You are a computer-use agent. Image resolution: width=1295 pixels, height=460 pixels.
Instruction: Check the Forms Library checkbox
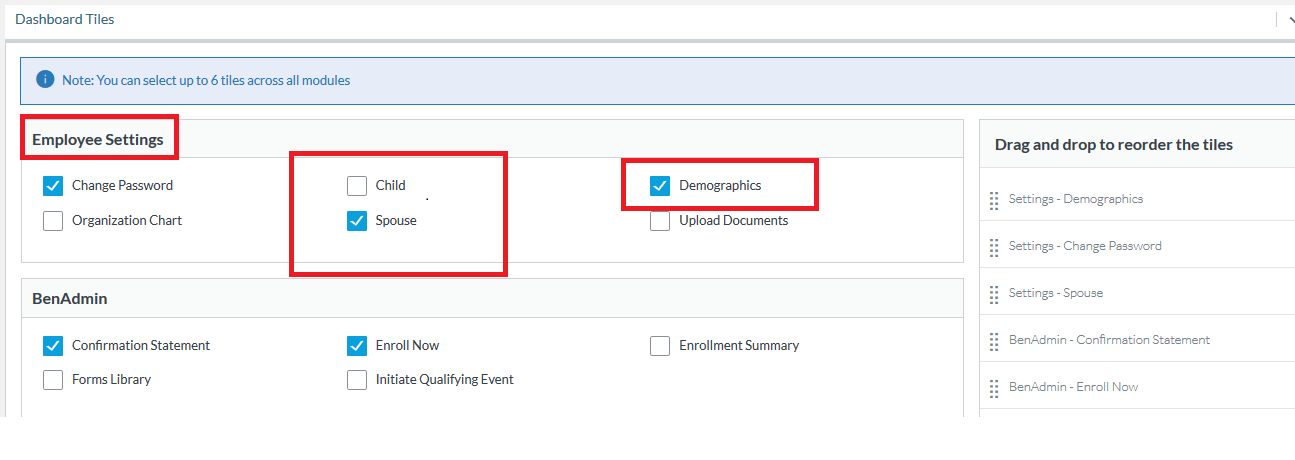point(53,380)
